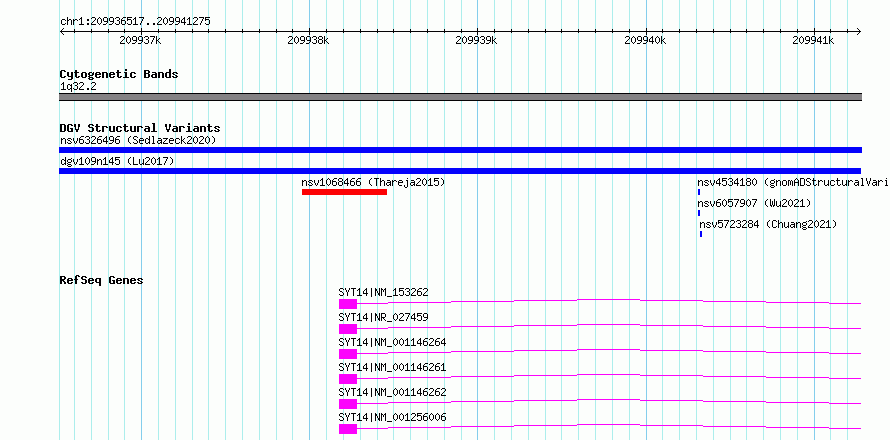Click the blue dgv109n145 variant bar
The width and height of the screenshot is (890, 440).
pos(460,171)
